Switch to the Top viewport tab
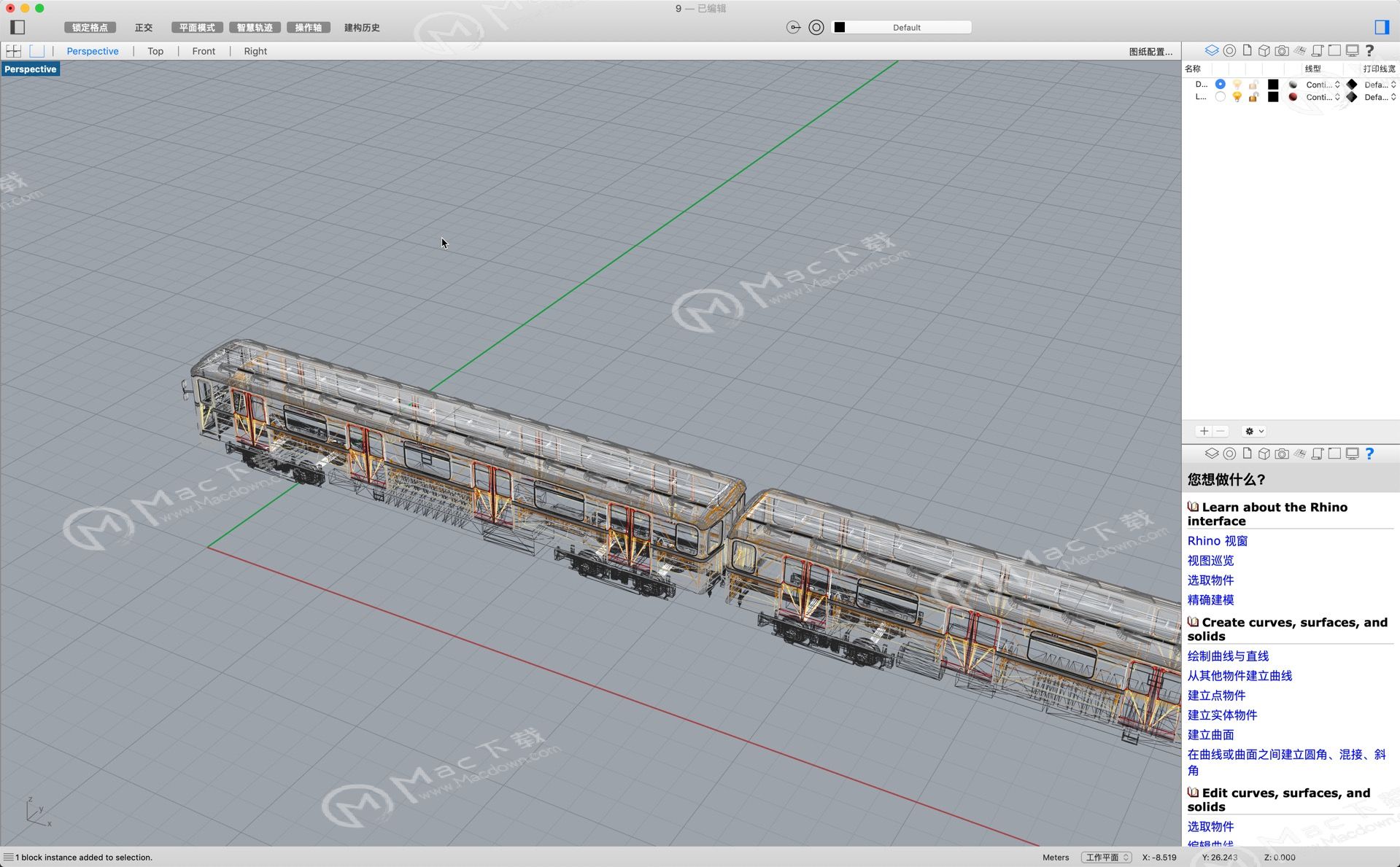Viewport: 1400px width, 867px height. [x=155, y=51]
